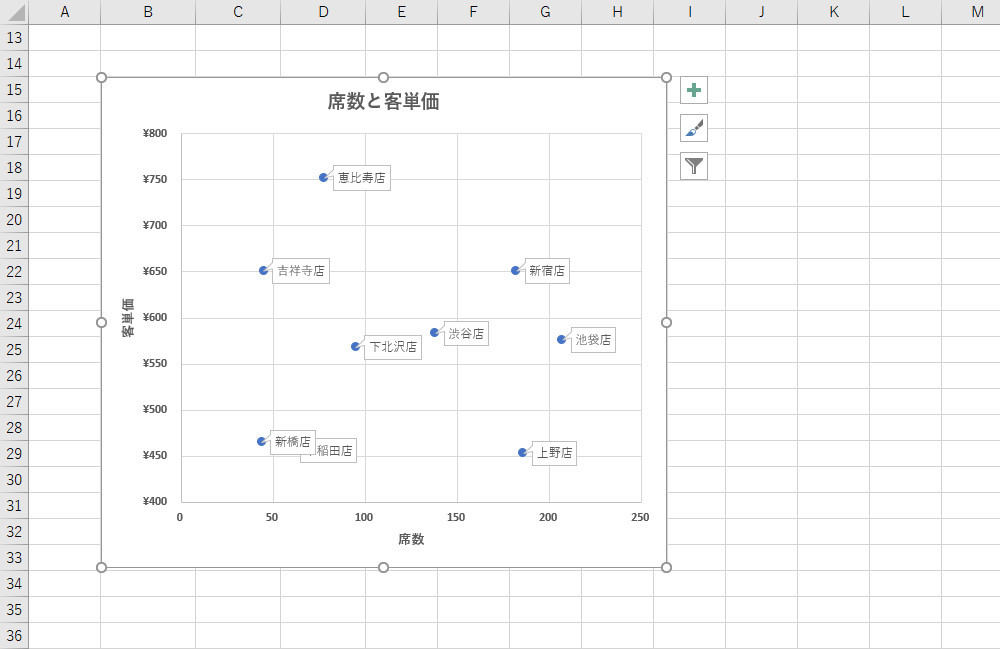Select row 24 header

click(x=14, y=324)
